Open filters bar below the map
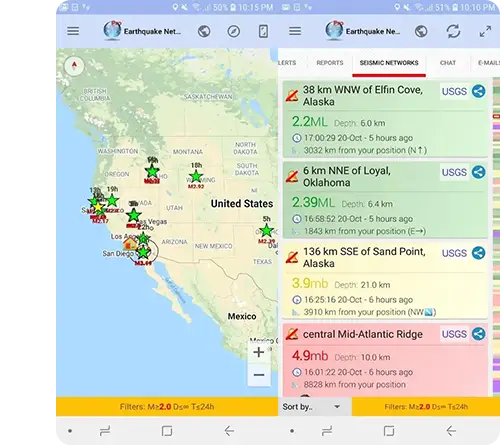Image resolution: width=500 pixels, height=445 pixels. (x=167, y=406)
